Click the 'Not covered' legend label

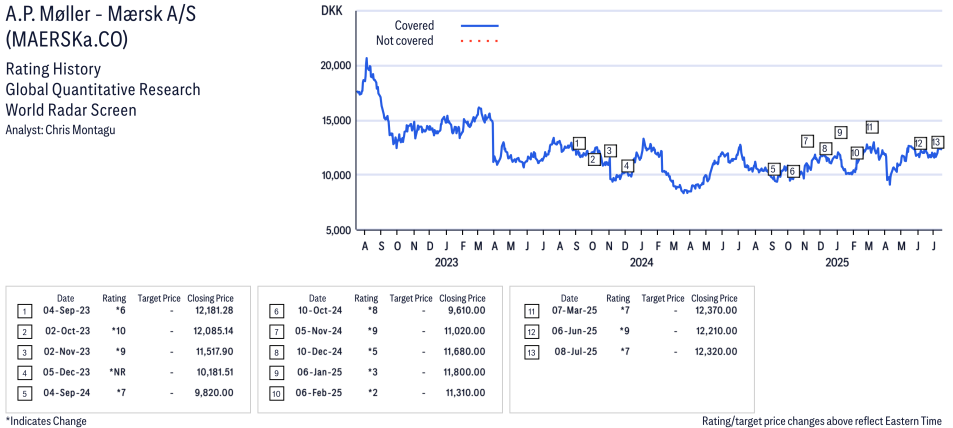pyautogui.click(x=405, y=41)
